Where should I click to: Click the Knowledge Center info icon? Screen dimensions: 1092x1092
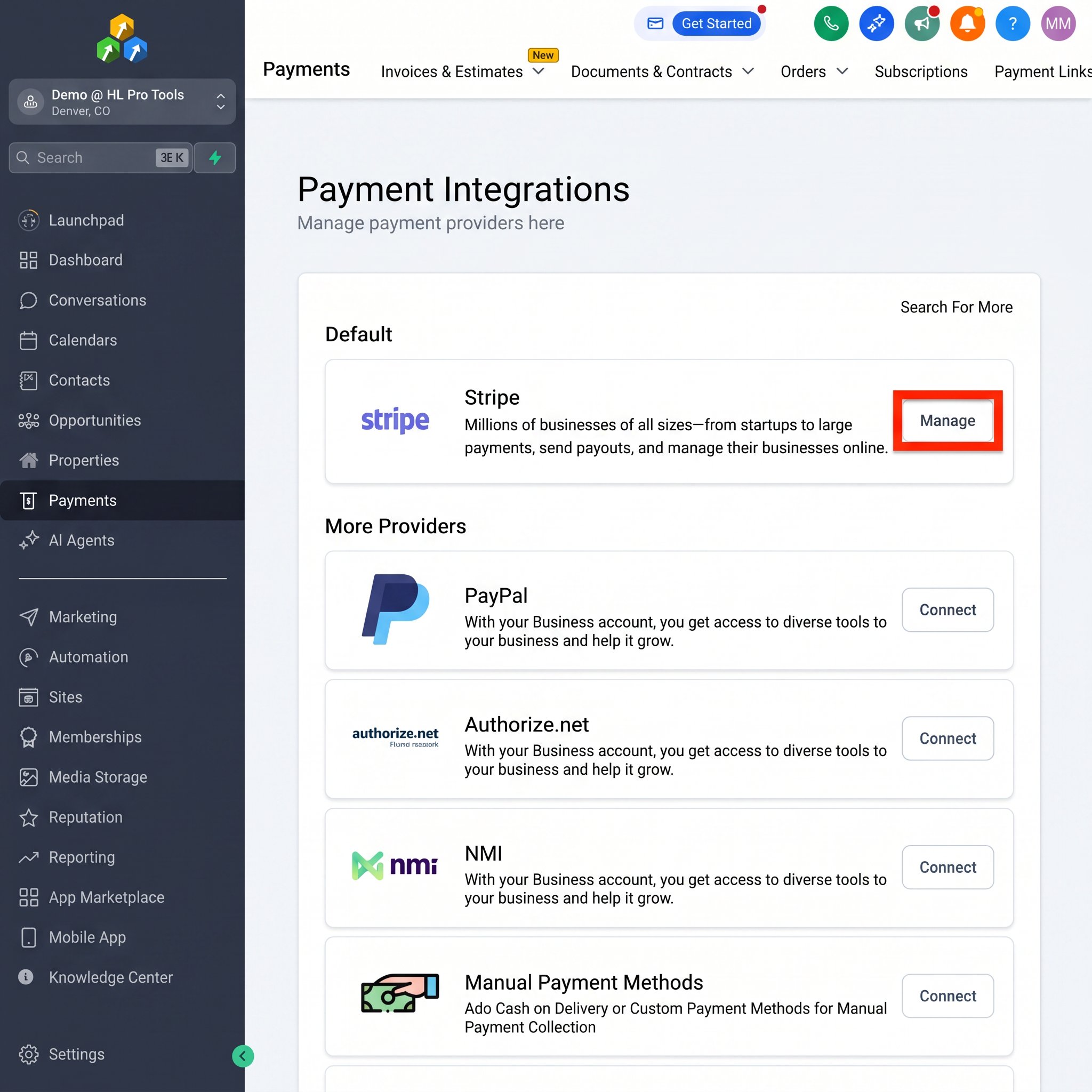pos(26,977)
